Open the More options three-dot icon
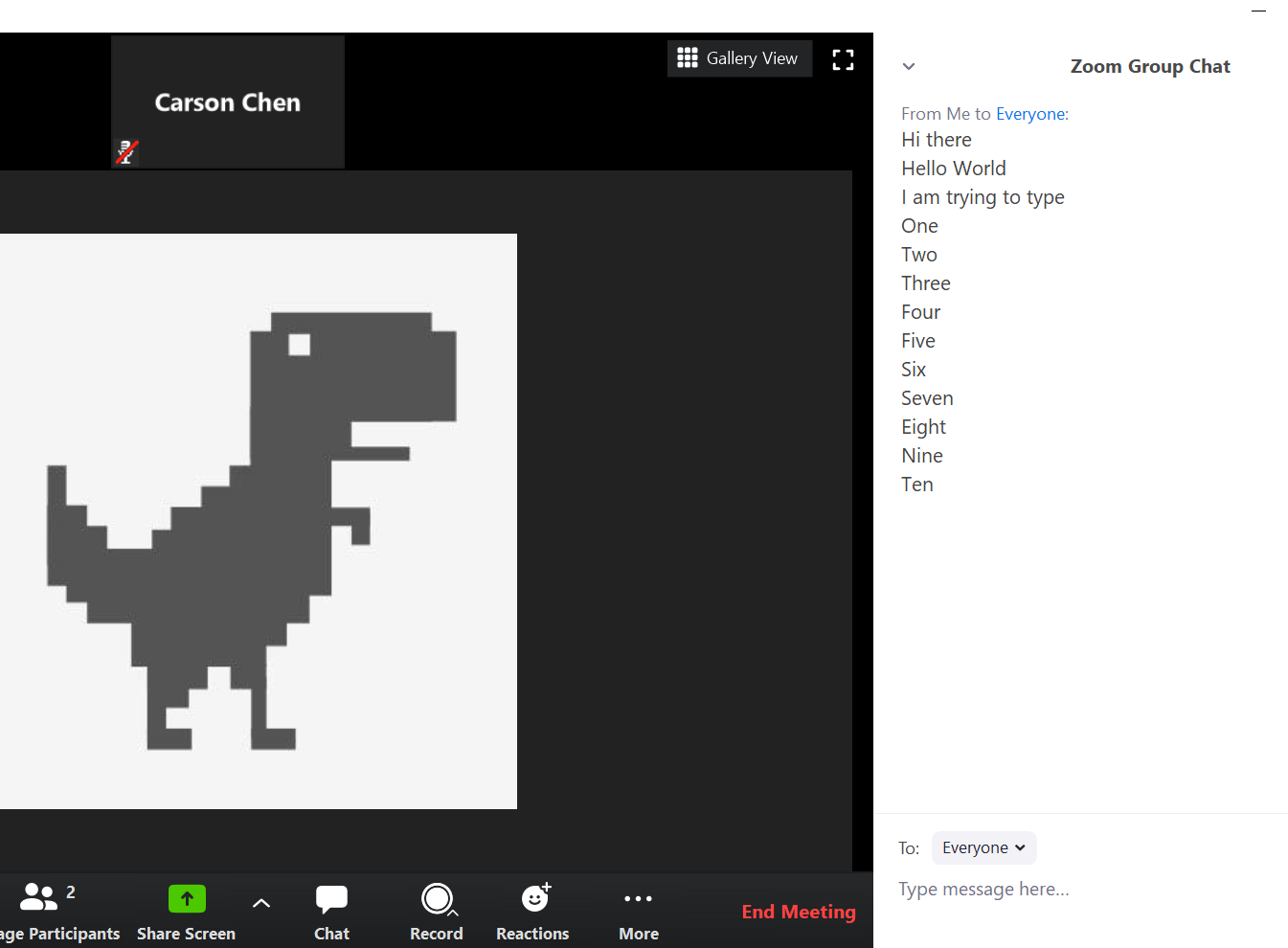The width and height of the screenshot is (1288, 948). [x=638, y=898]
